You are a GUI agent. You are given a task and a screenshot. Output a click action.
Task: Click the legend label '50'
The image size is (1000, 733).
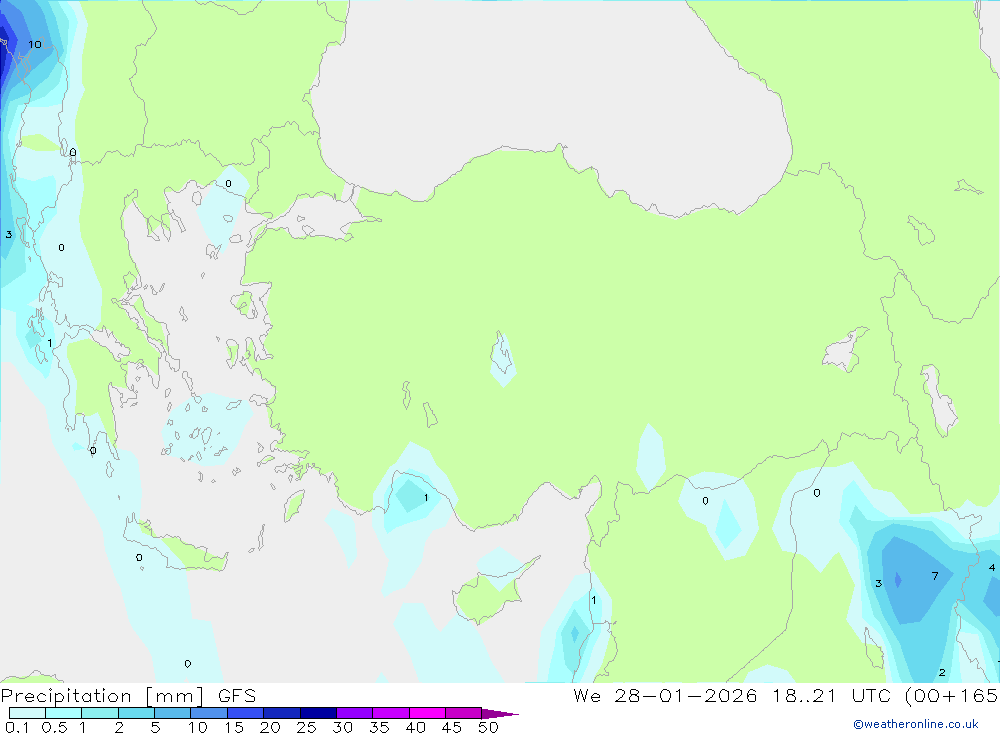click(x=488, y=727)
